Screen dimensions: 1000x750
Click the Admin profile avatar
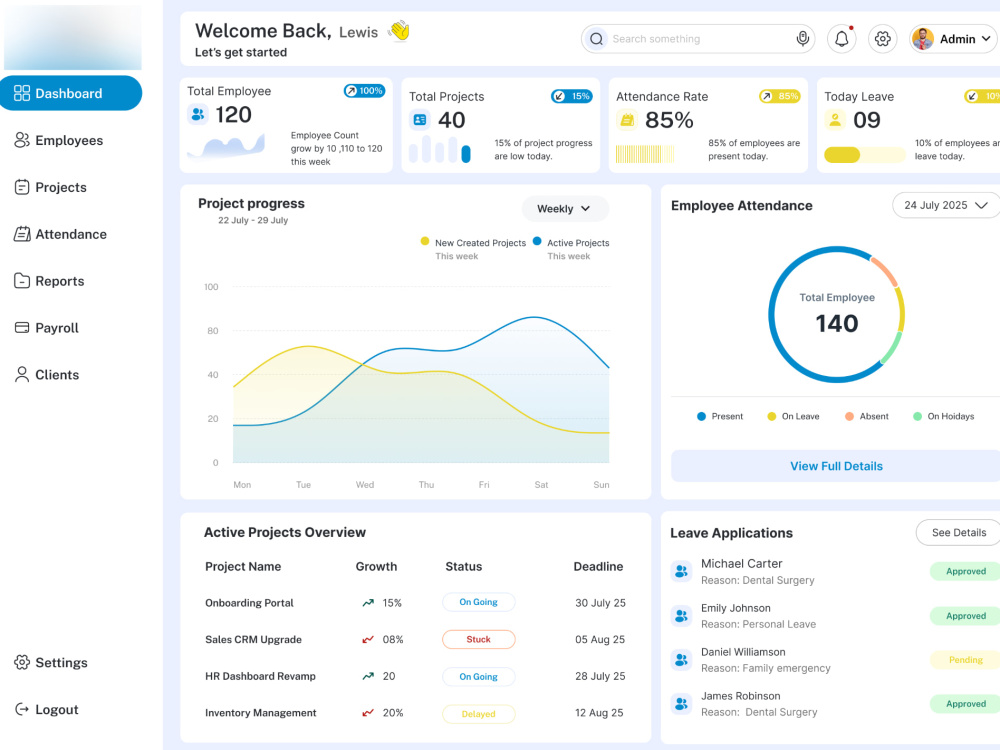click(x=923, y=39)
